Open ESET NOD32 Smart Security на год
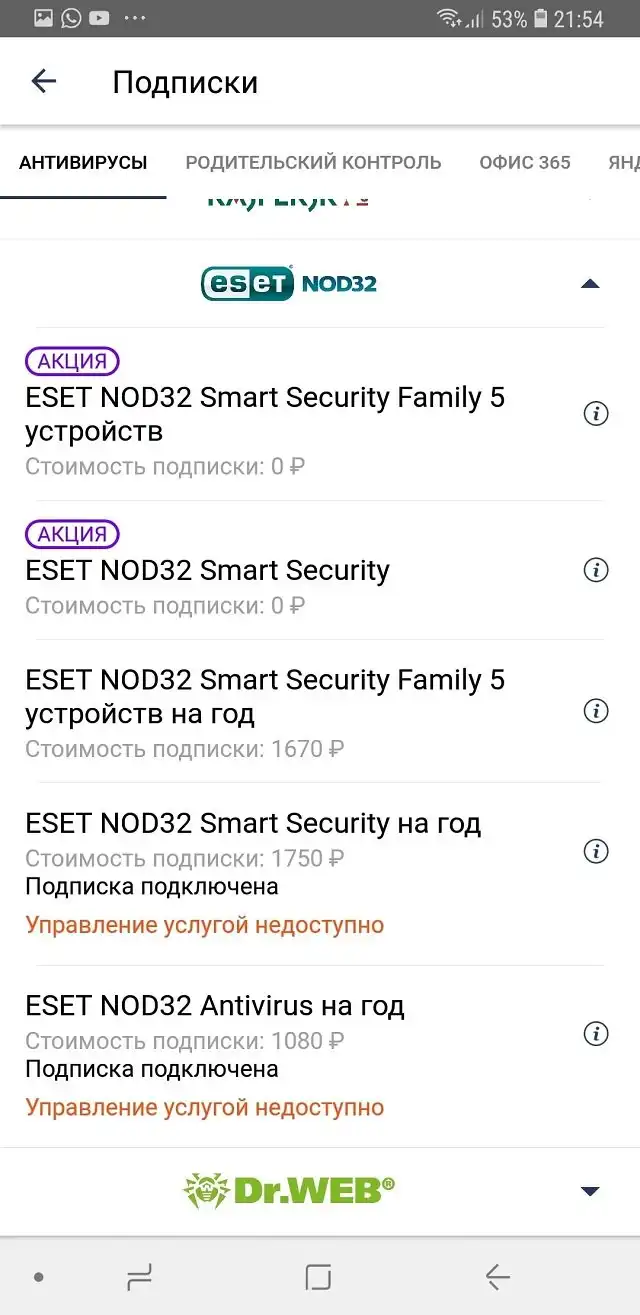This screenshot has width=640, height=1315. pyautogui.click(x=253, y=824)
